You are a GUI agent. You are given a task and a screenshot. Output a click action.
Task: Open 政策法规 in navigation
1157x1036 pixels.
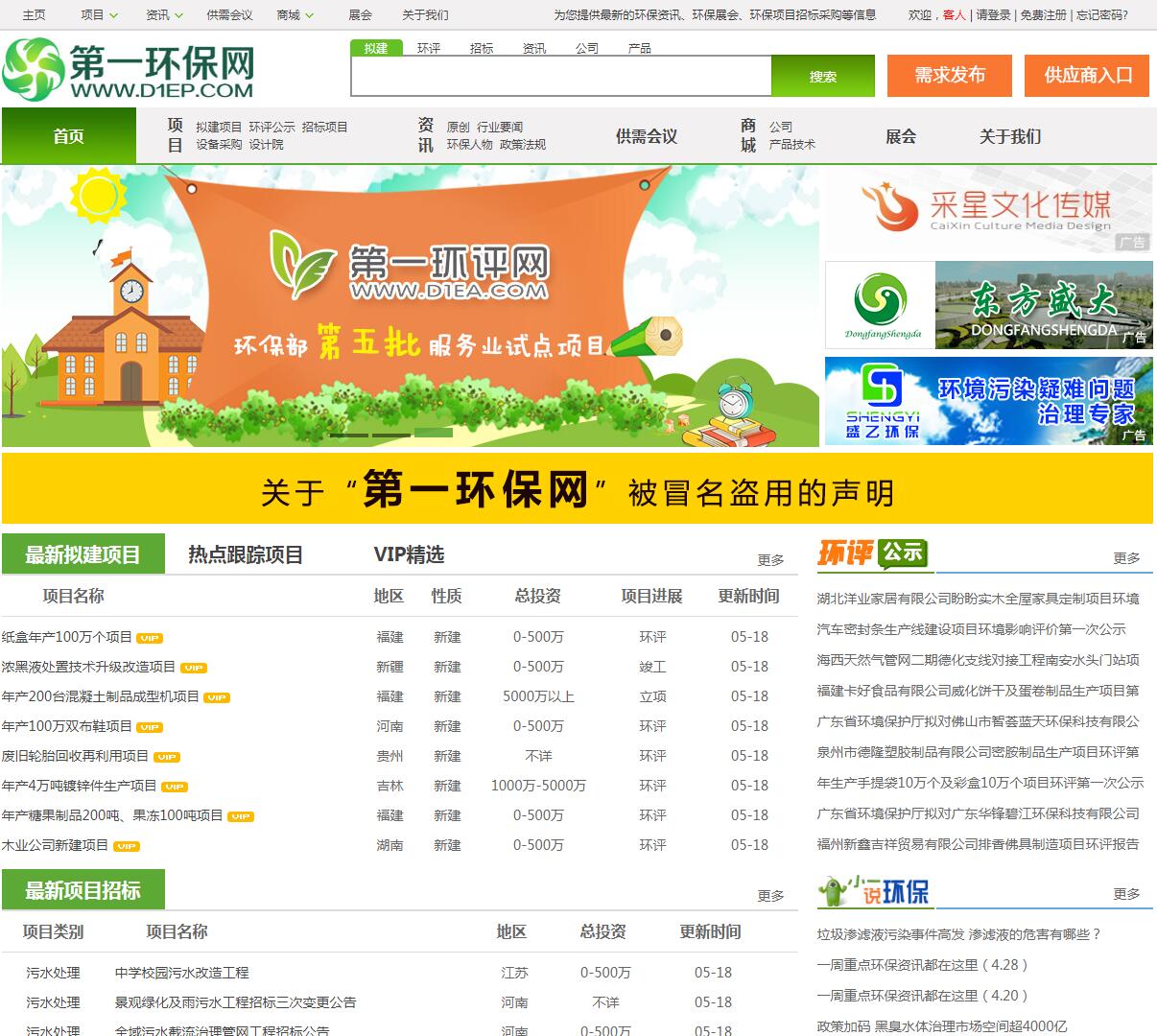tap(523, 145)
